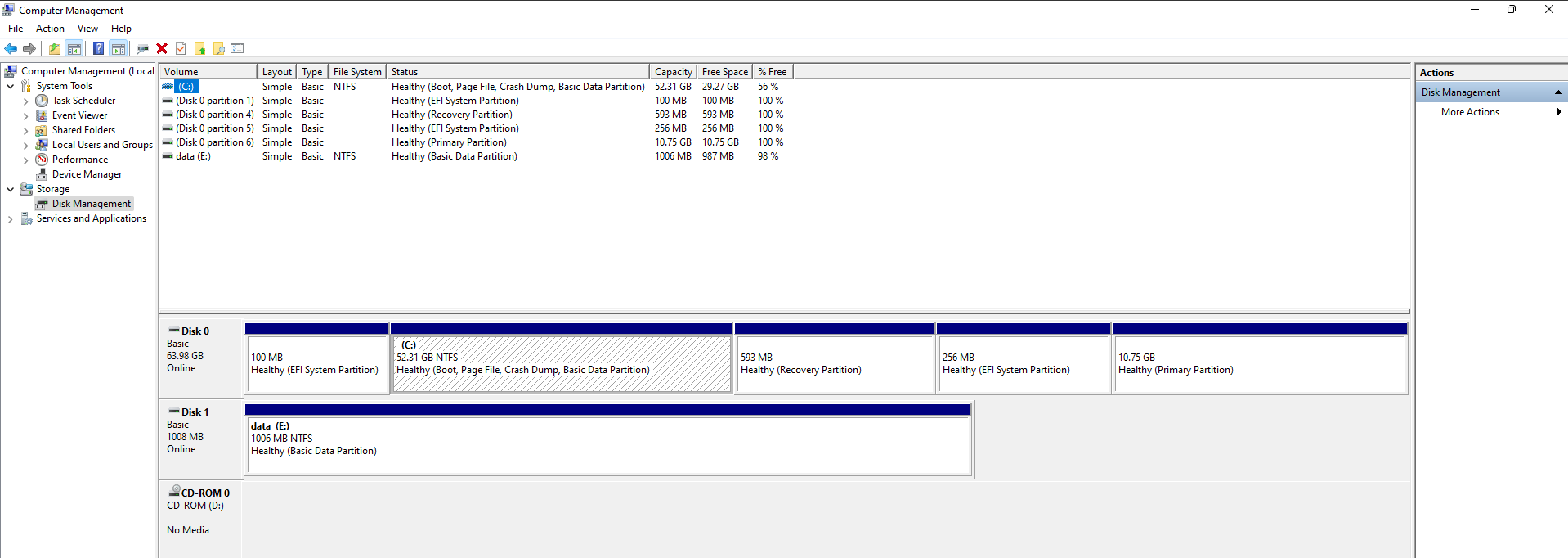Expand the Event Viewer node

pos(26,116)
